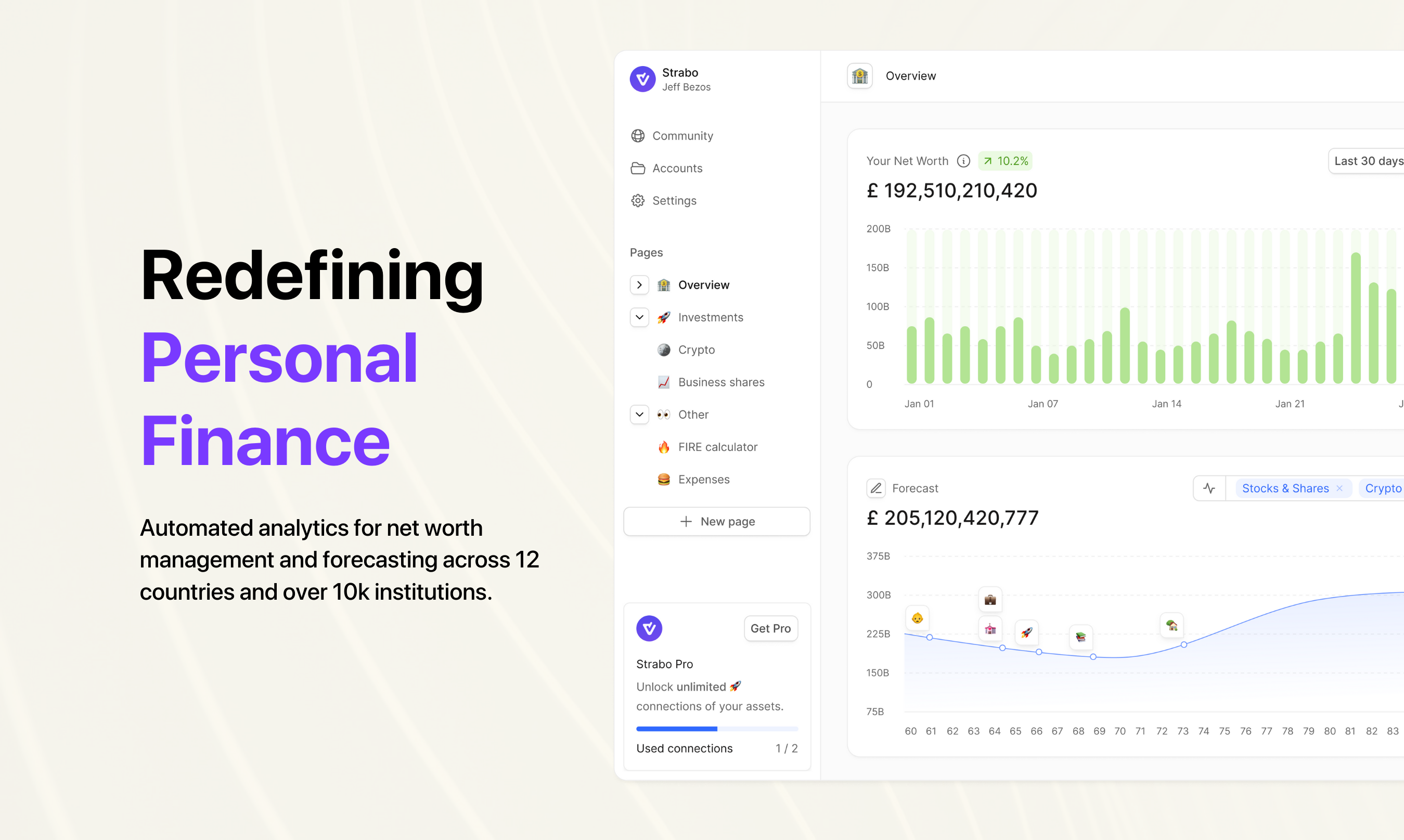Viewport: 1404px width, 840px height.
Task: Click the Used connections 1 / 2 count
Action: [x=787, y=748]
